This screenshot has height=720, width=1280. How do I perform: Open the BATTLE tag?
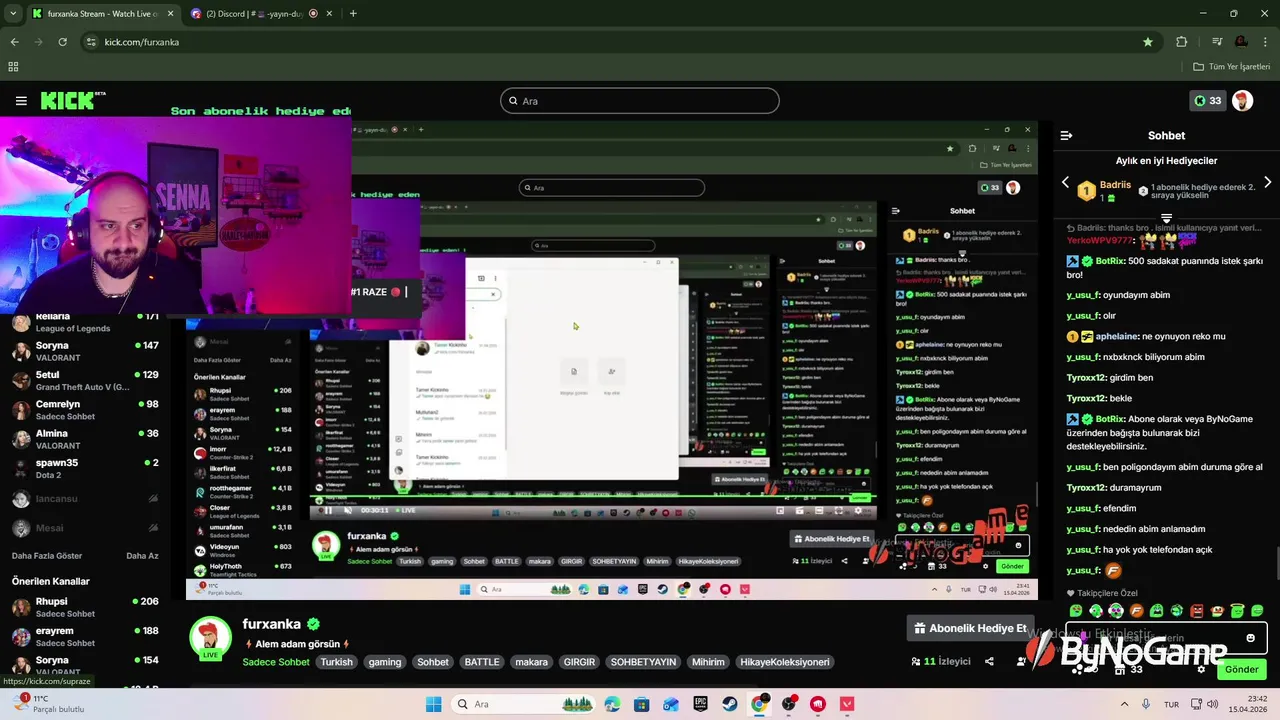(x=481, y=662)
